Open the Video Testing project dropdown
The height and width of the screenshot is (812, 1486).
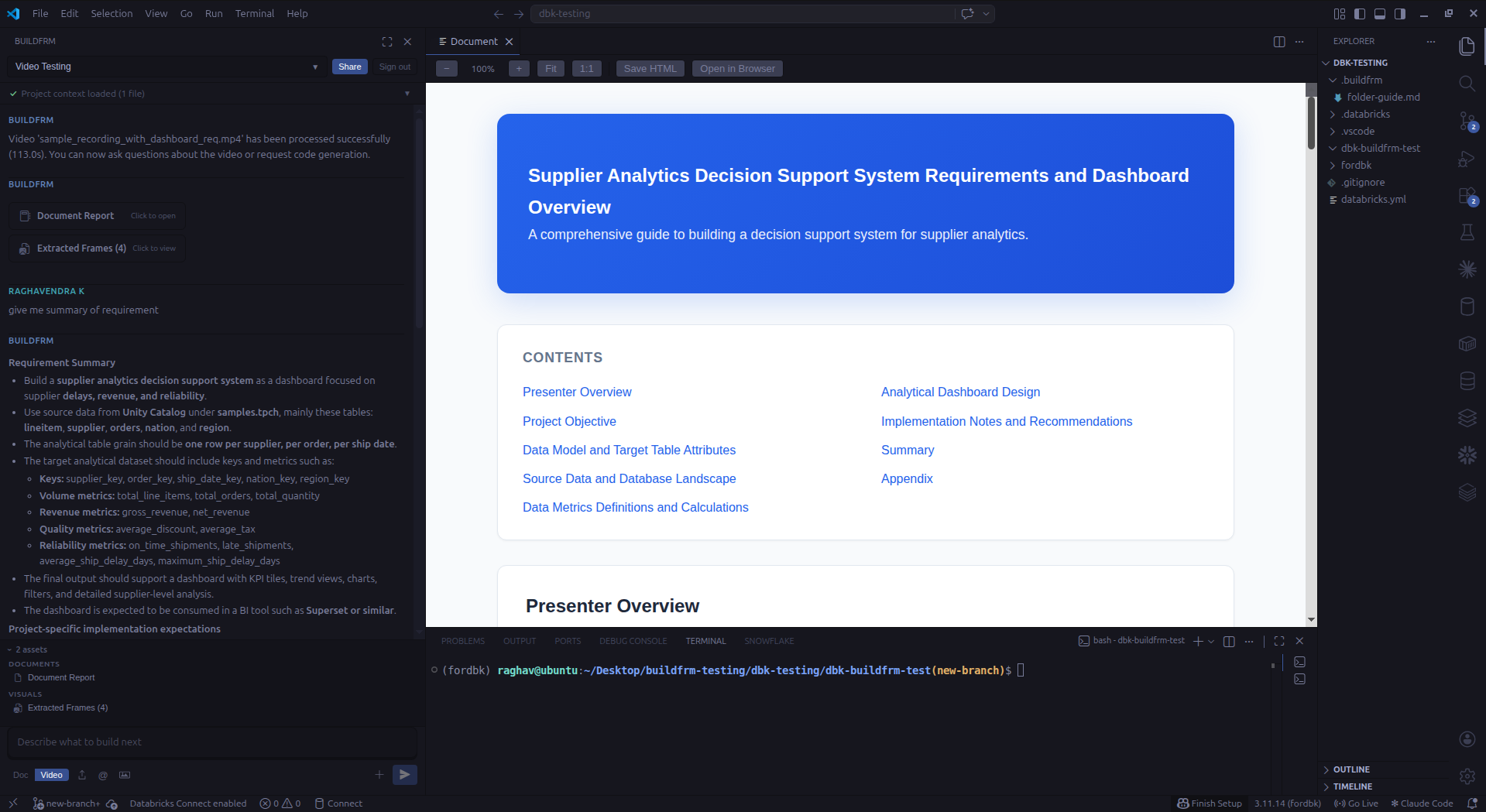click(166, 67)
